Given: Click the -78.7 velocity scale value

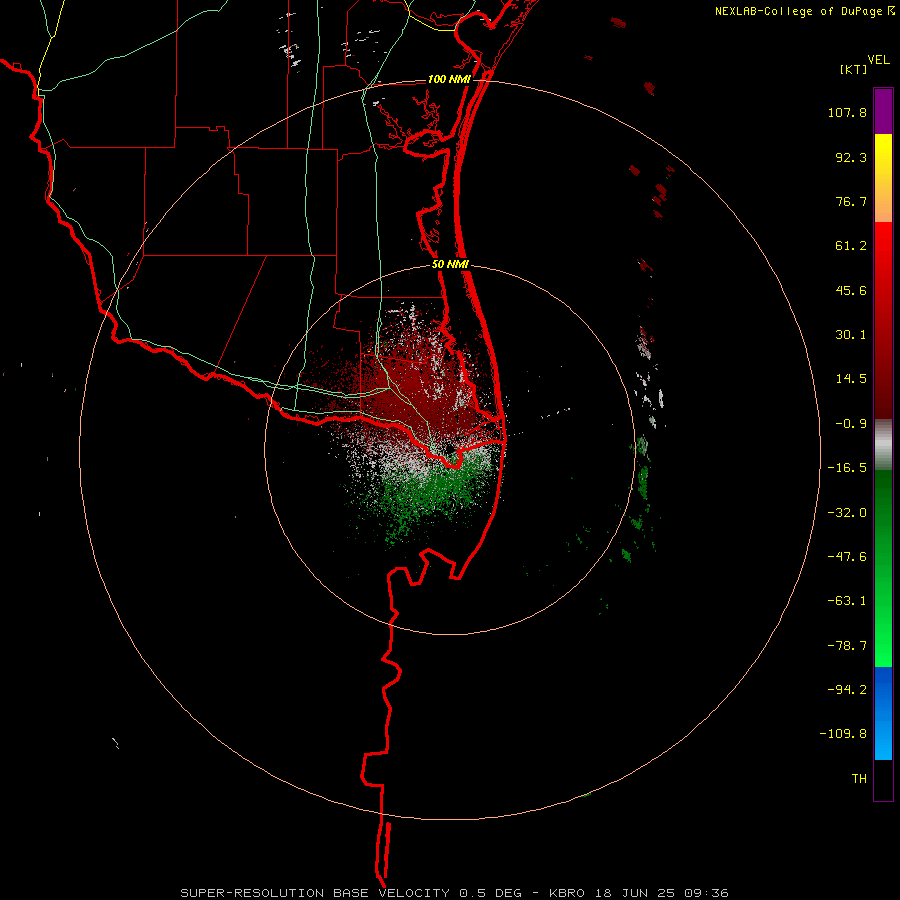Looking at the screenshot, I should click(847, 646).
